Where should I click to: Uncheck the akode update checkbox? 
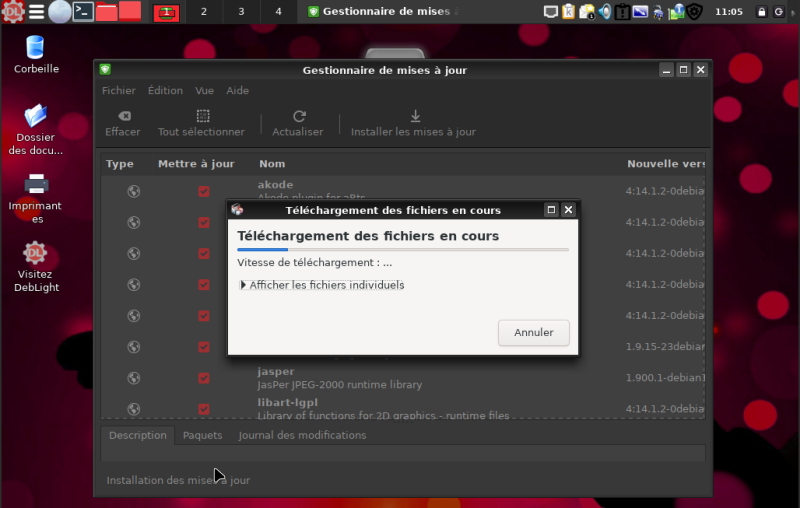204,192
